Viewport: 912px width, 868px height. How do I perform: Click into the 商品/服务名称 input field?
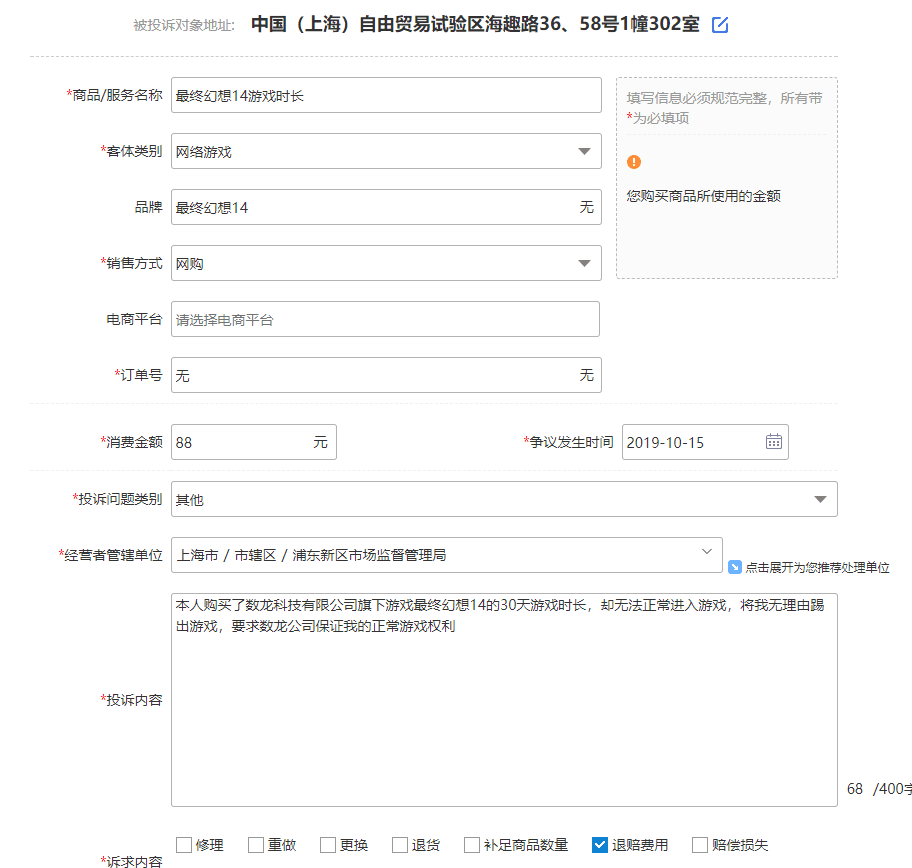click(x=385, y=95)
